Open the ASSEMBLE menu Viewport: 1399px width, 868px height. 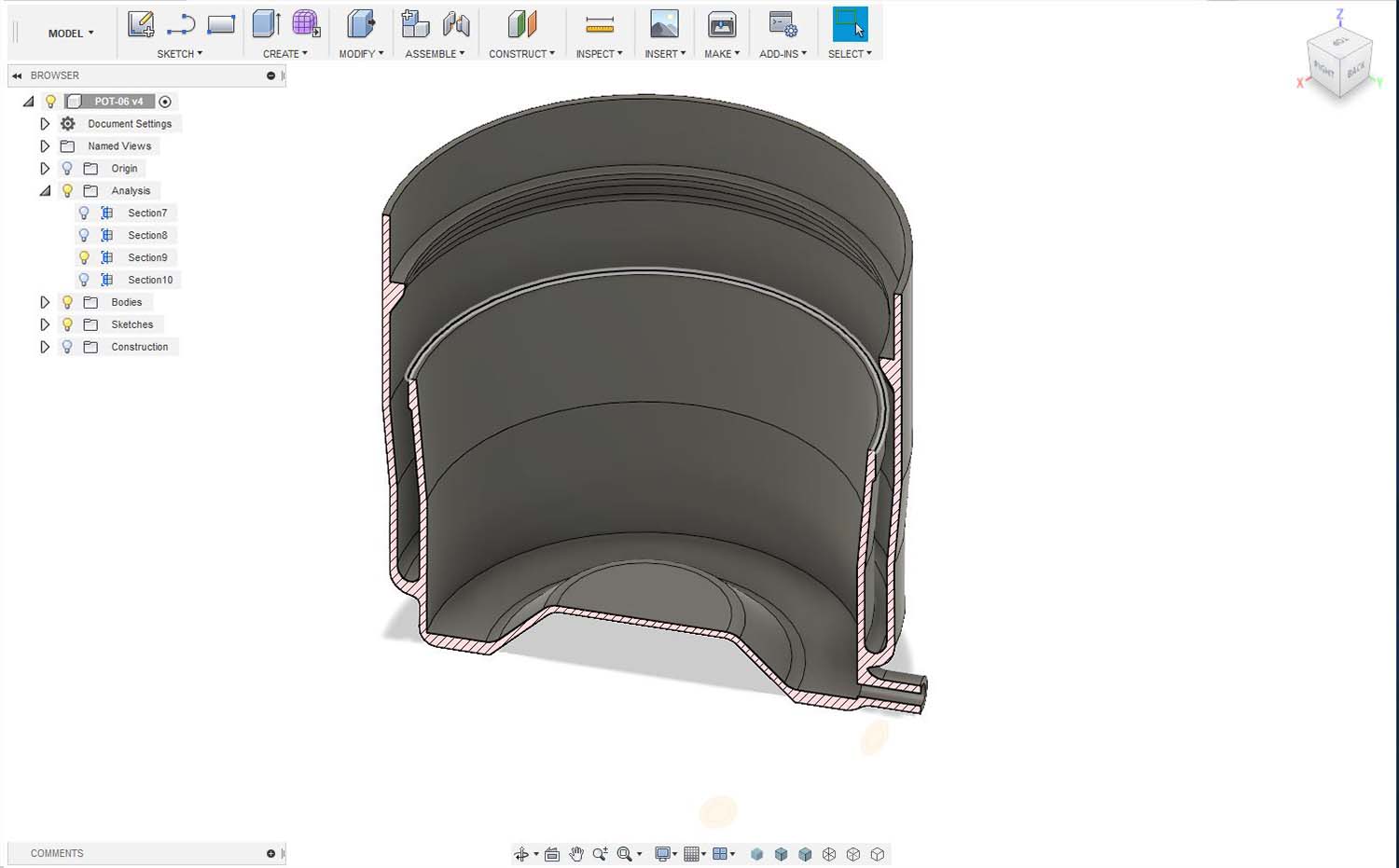click(x=435, y=54)
